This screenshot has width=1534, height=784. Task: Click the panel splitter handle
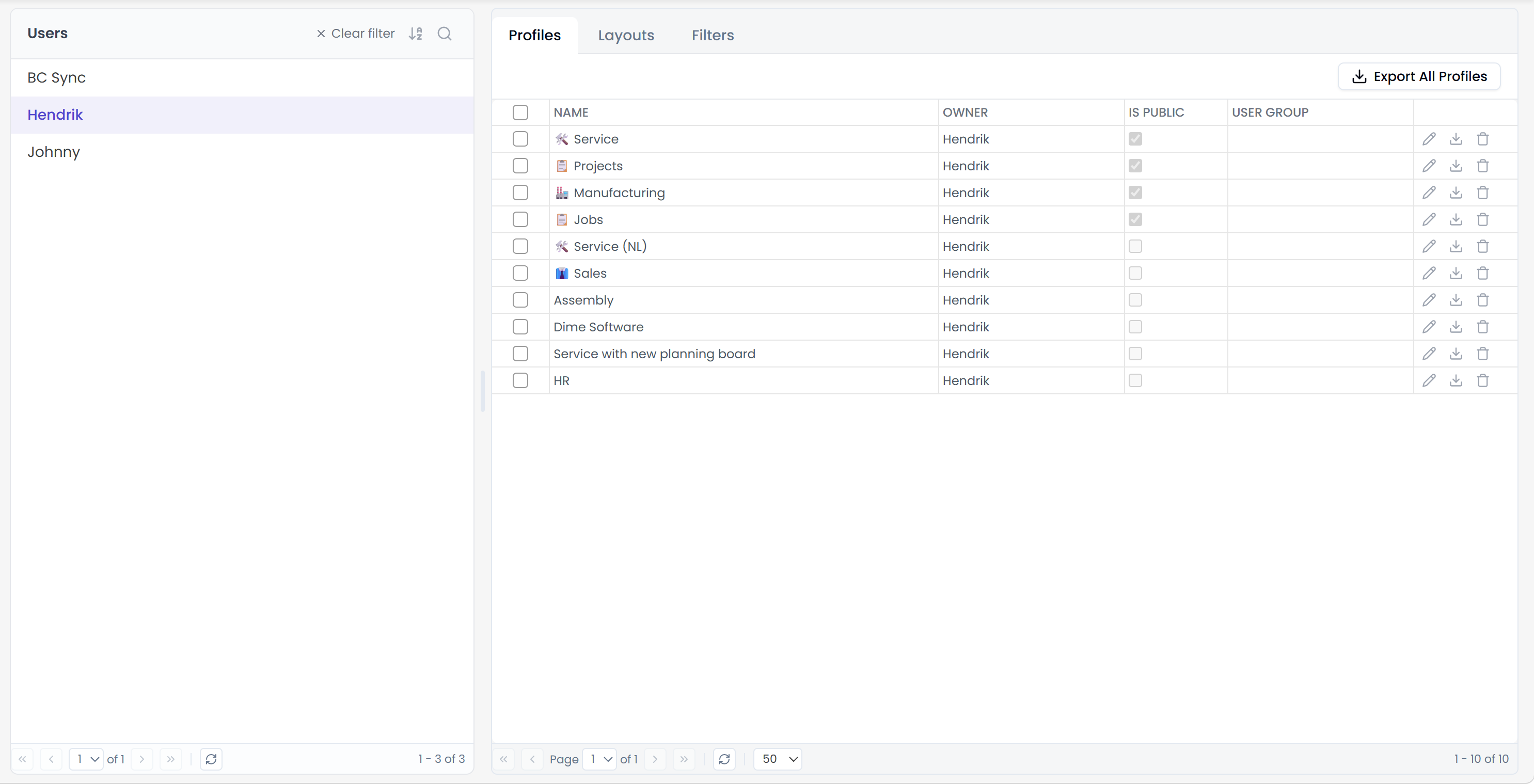click(482, 391)
